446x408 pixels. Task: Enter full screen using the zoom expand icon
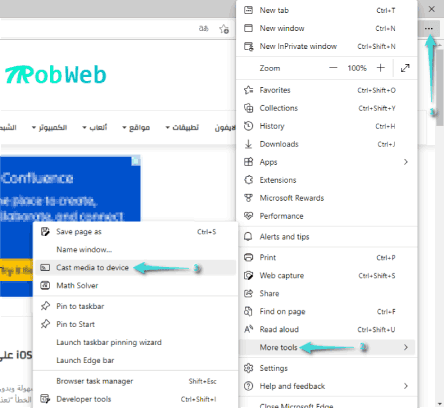tap(405, 68)
